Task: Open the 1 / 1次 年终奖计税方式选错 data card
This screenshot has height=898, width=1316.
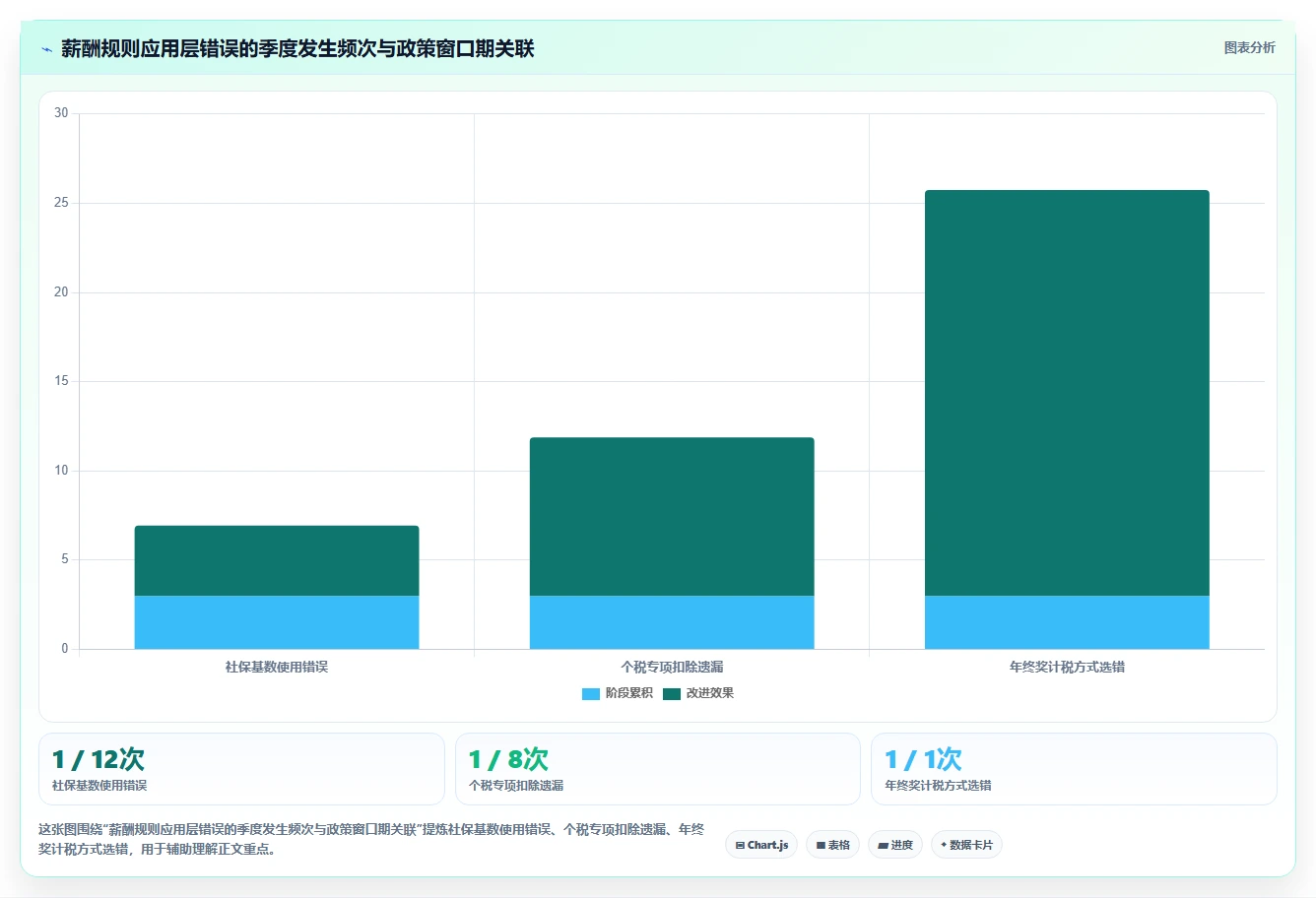Action: pyautogui.click(x=1074, y=769)
